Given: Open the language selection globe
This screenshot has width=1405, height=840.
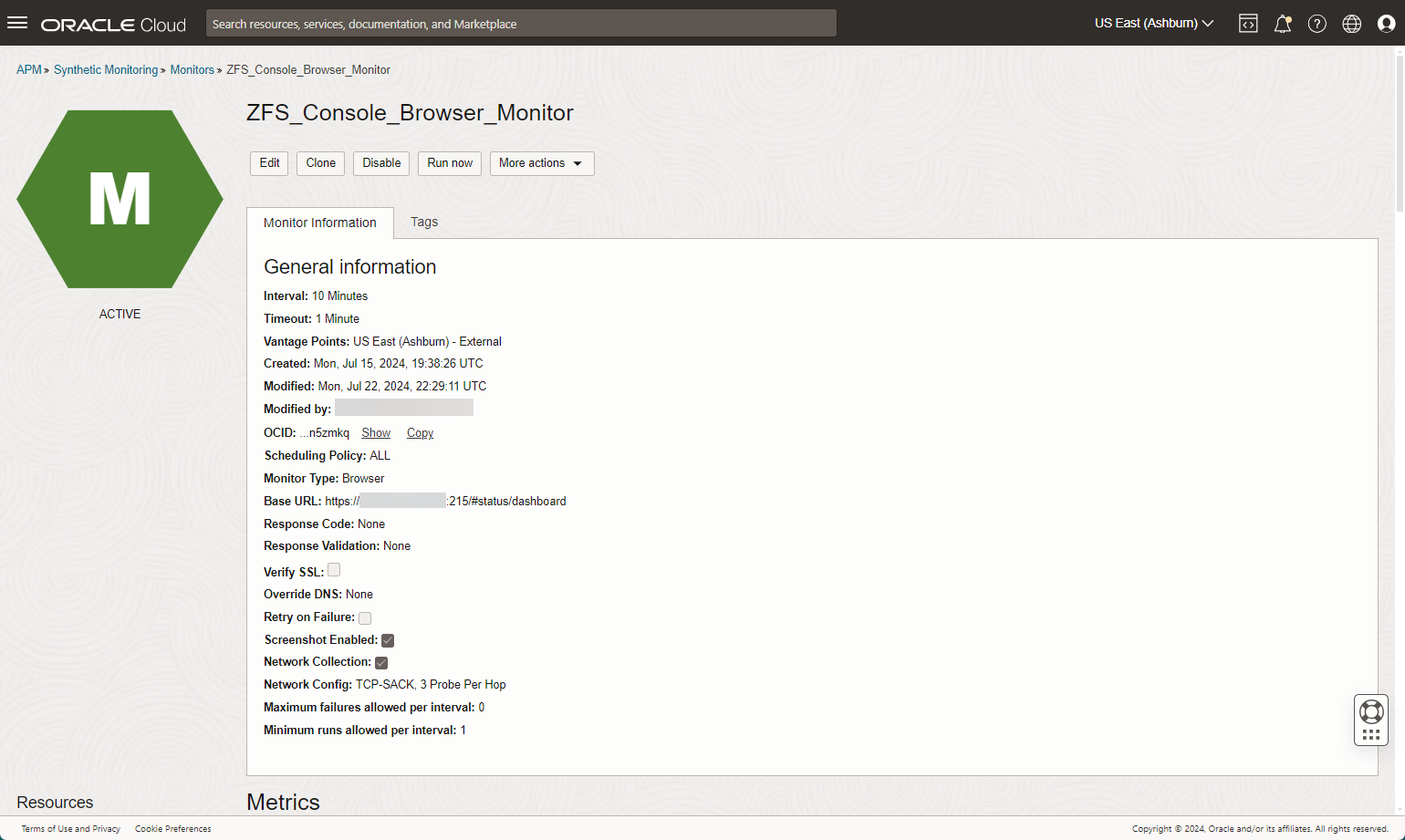Looking at the screenshot, I should 1351,23.
